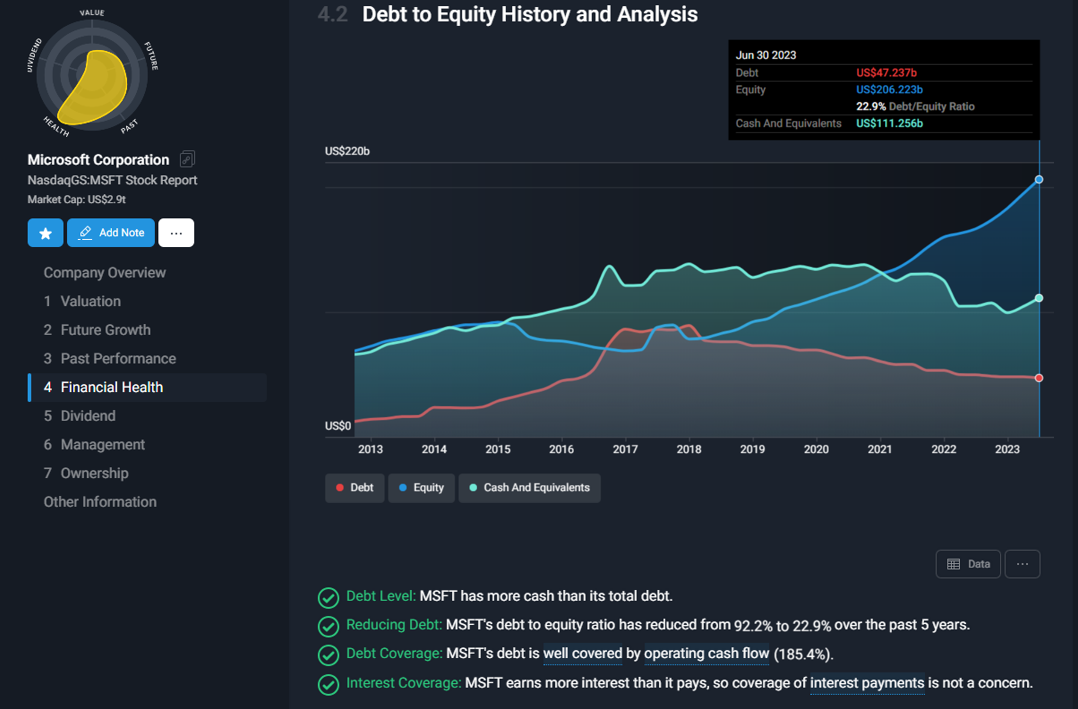Click the 'Debt to Equity History and Analysis' heading

(529, 14)
